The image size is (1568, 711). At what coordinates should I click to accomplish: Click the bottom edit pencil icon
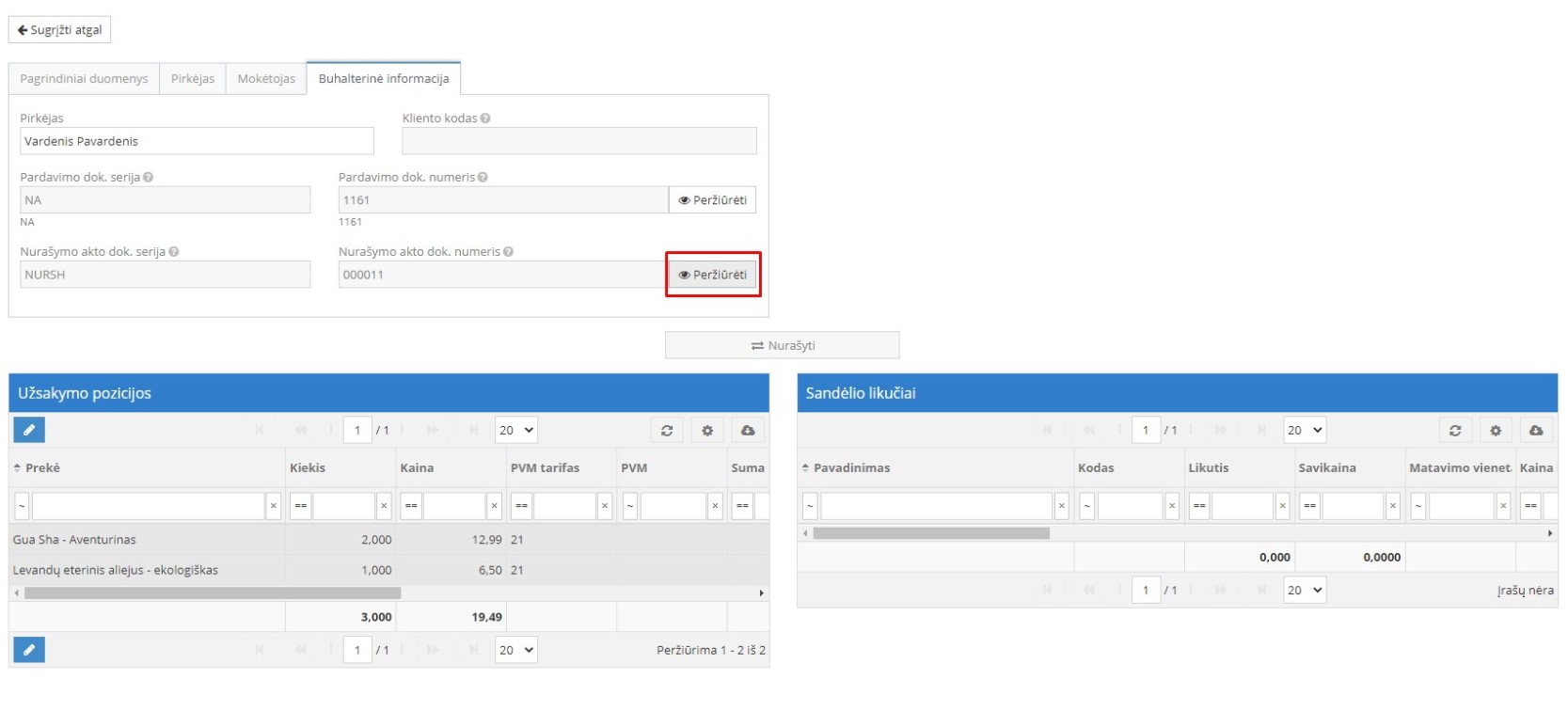(29, 650)
